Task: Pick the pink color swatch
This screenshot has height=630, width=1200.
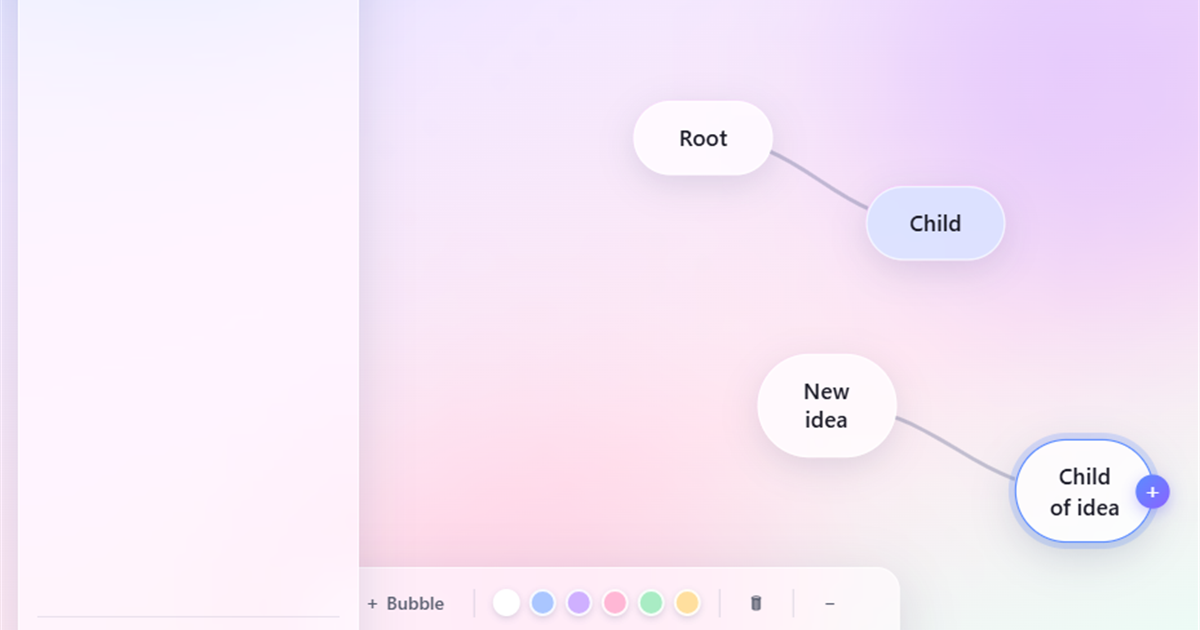Action: coord(615,603)
